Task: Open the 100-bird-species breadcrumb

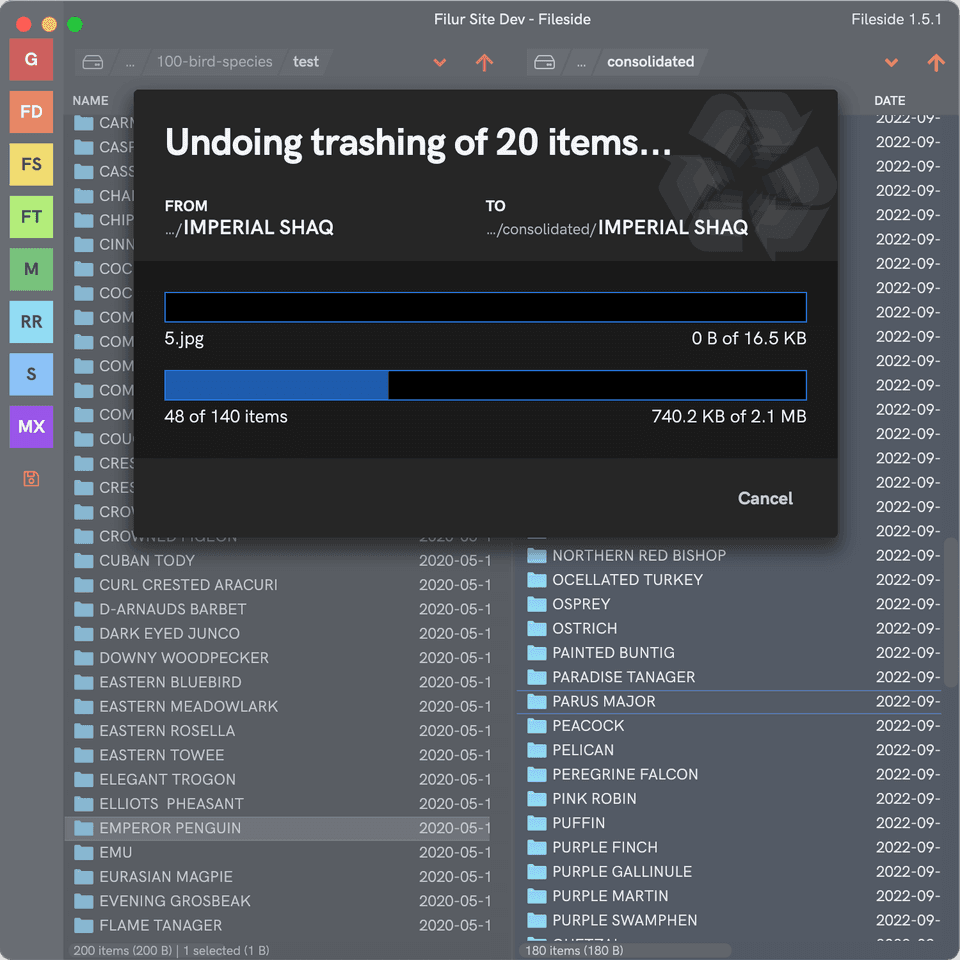Action: pos(214,62)
